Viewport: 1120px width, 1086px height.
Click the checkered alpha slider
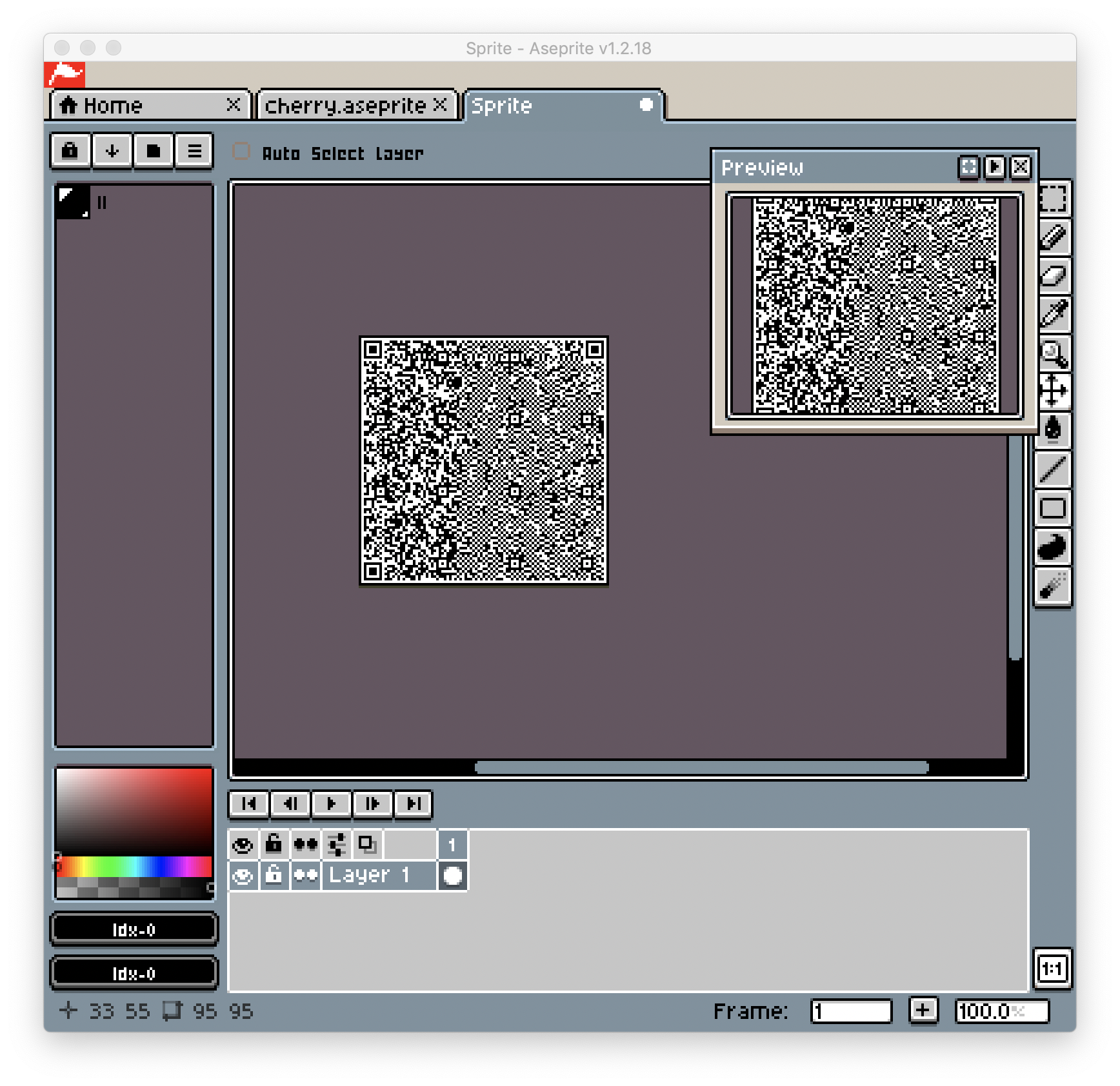[134, 887]
